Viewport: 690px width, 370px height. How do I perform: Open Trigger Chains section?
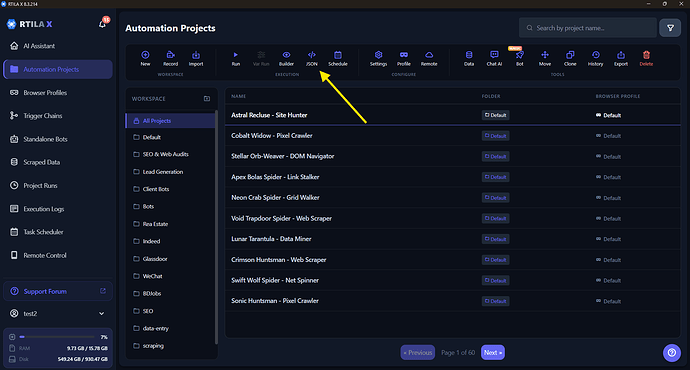pyautogui.click(x=58, y=116)
